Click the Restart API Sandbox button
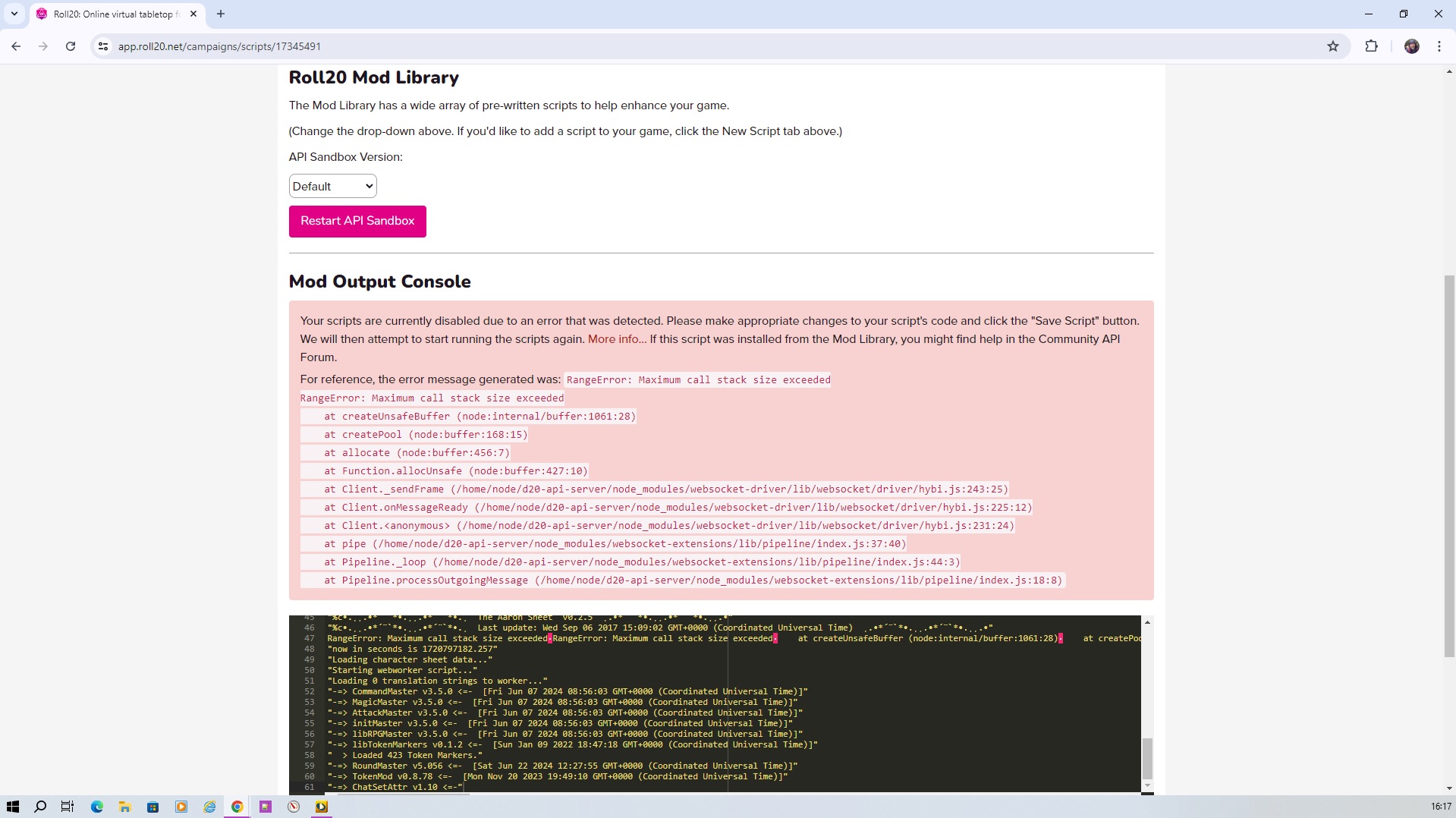The image size is (1456, 818). [357, 221]
